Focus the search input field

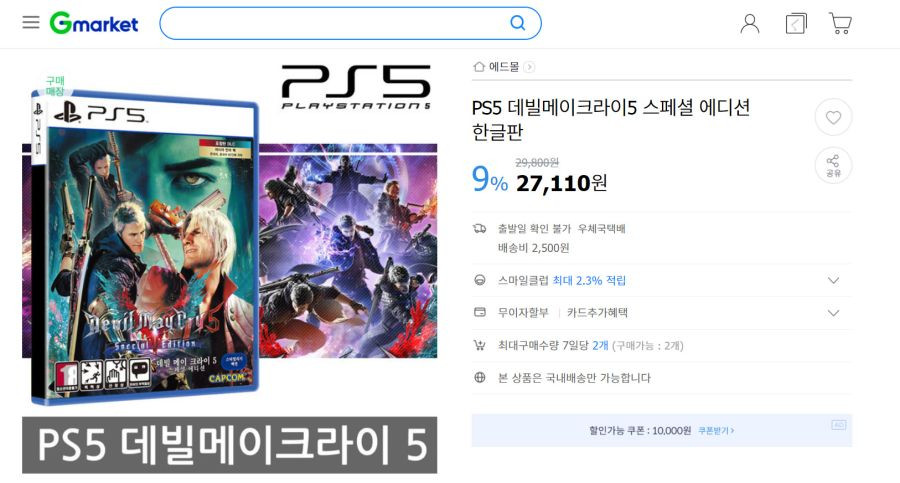[336, 24]
